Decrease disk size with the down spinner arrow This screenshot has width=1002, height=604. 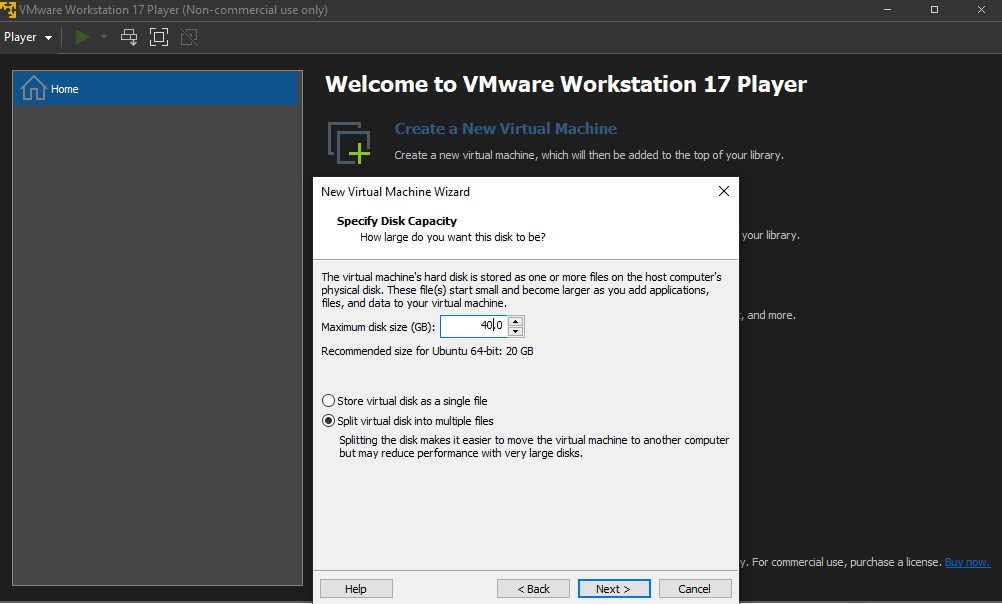point(516,331)
